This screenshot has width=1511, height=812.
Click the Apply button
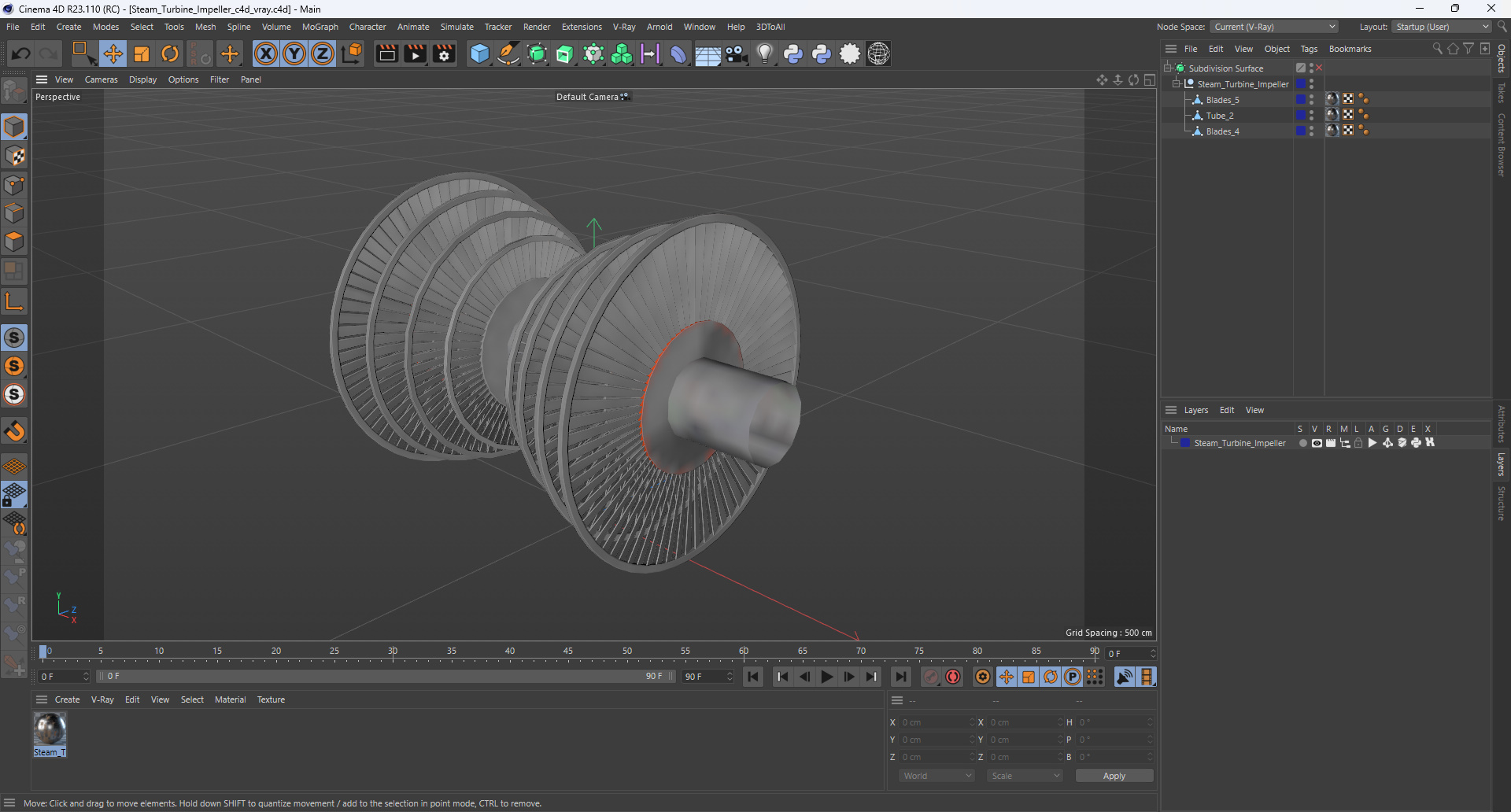point(1114,776)
